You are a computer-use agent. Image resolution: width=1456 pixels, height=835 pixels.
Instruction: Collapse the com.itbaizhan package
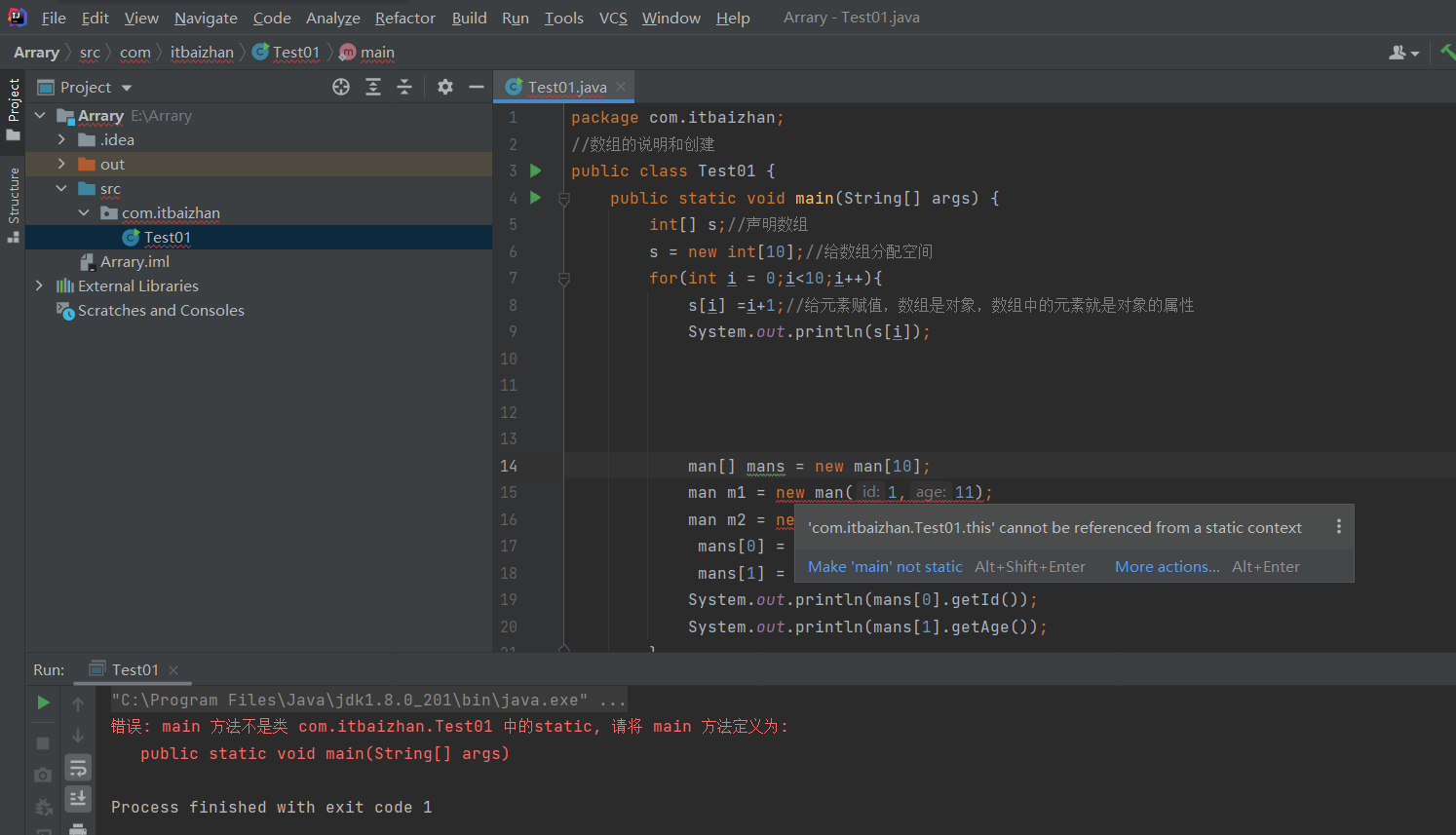coord(84,212)
